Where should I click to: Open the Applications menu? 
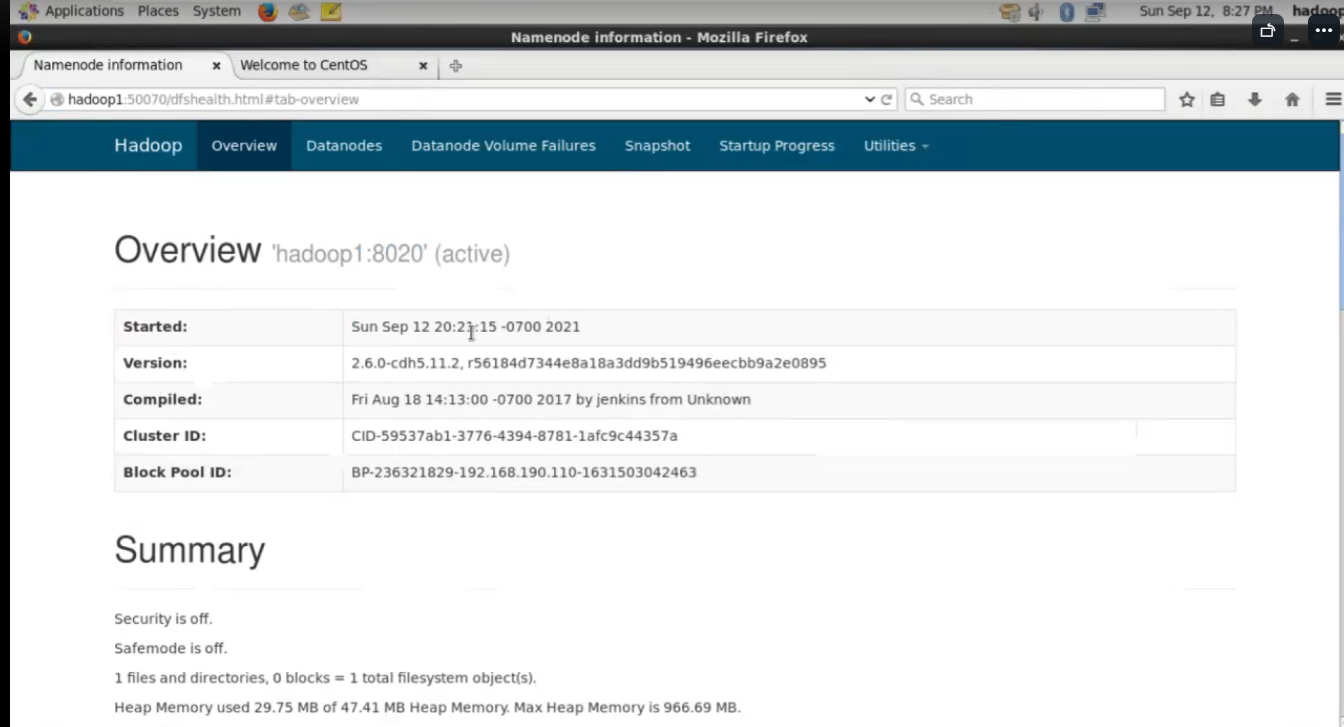(84, 11)
